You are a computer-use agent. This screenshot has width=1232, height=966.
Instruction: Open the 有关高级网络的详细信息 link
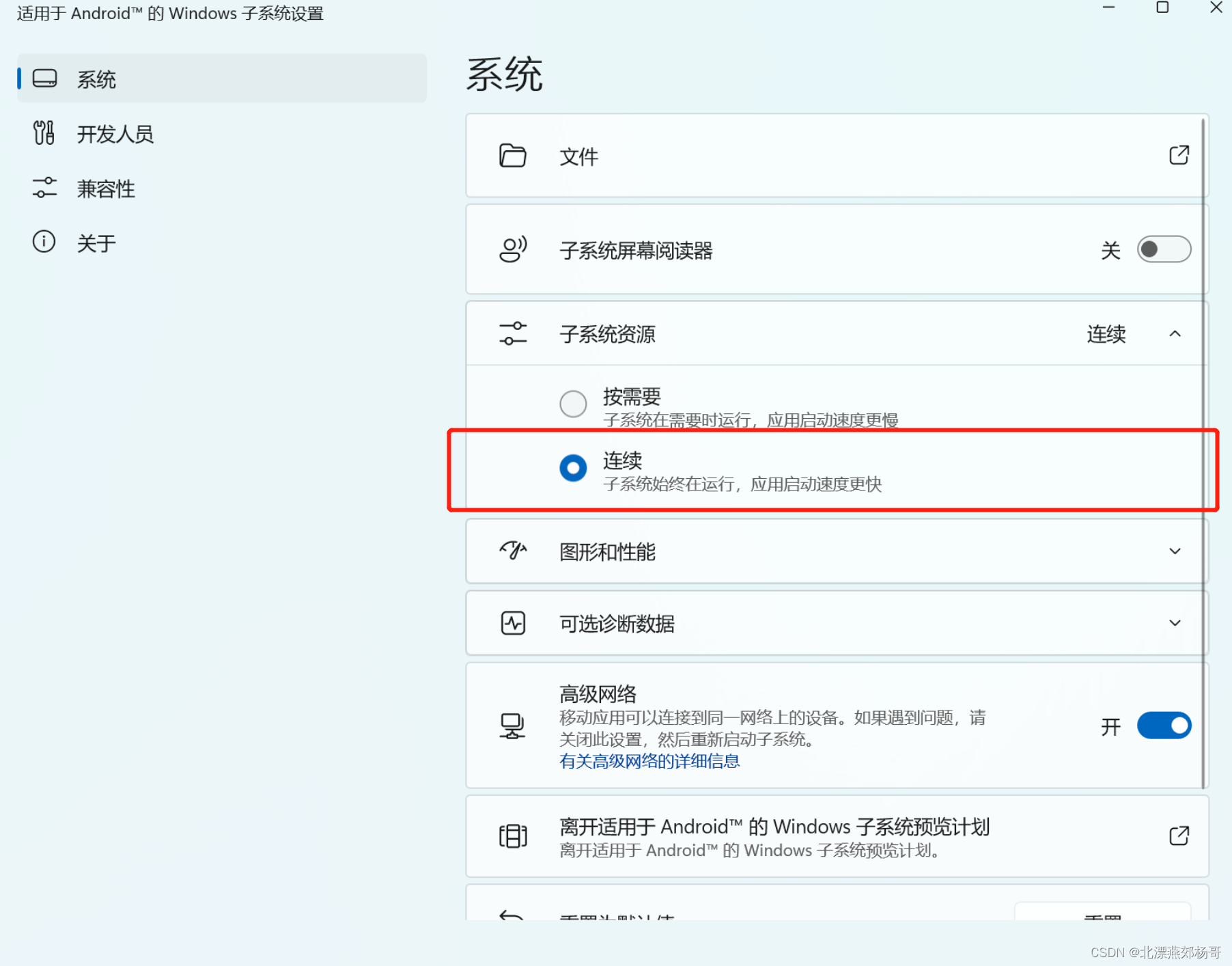(x=649, y=761)
